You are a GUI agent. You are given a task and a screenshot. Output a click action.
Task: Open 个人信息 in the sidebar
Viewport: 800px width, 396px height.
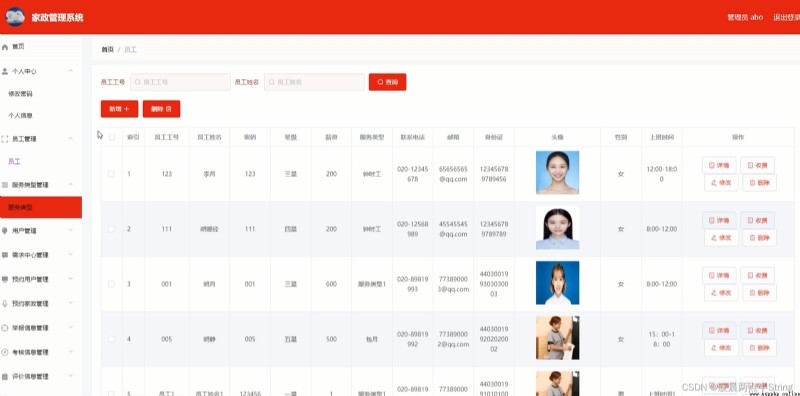coord(20,116)
